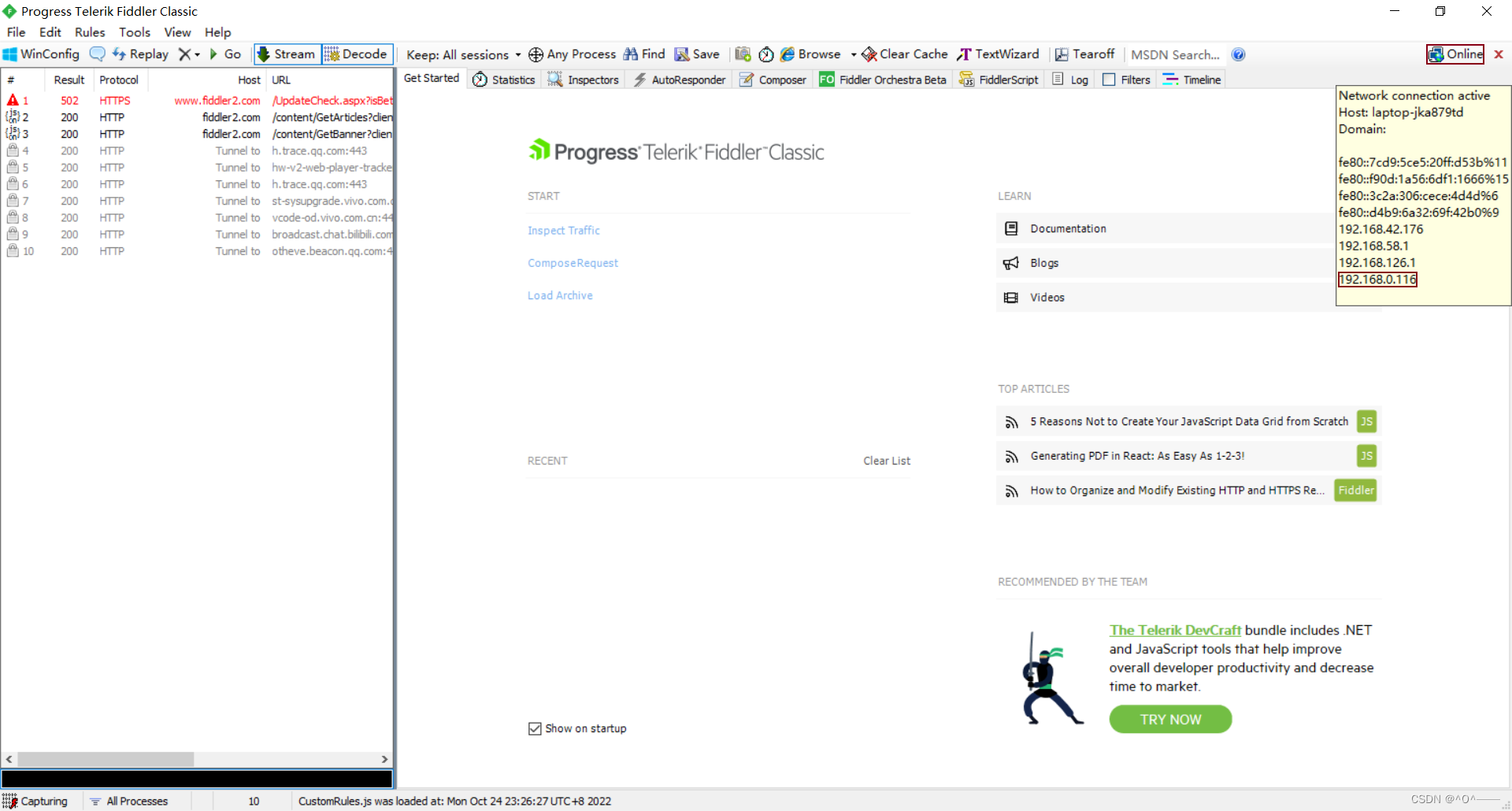Open the Keep: All sessions dropdown
Image resolution: width=1512 pixels, height=811 pixels.
click(463, 54)
